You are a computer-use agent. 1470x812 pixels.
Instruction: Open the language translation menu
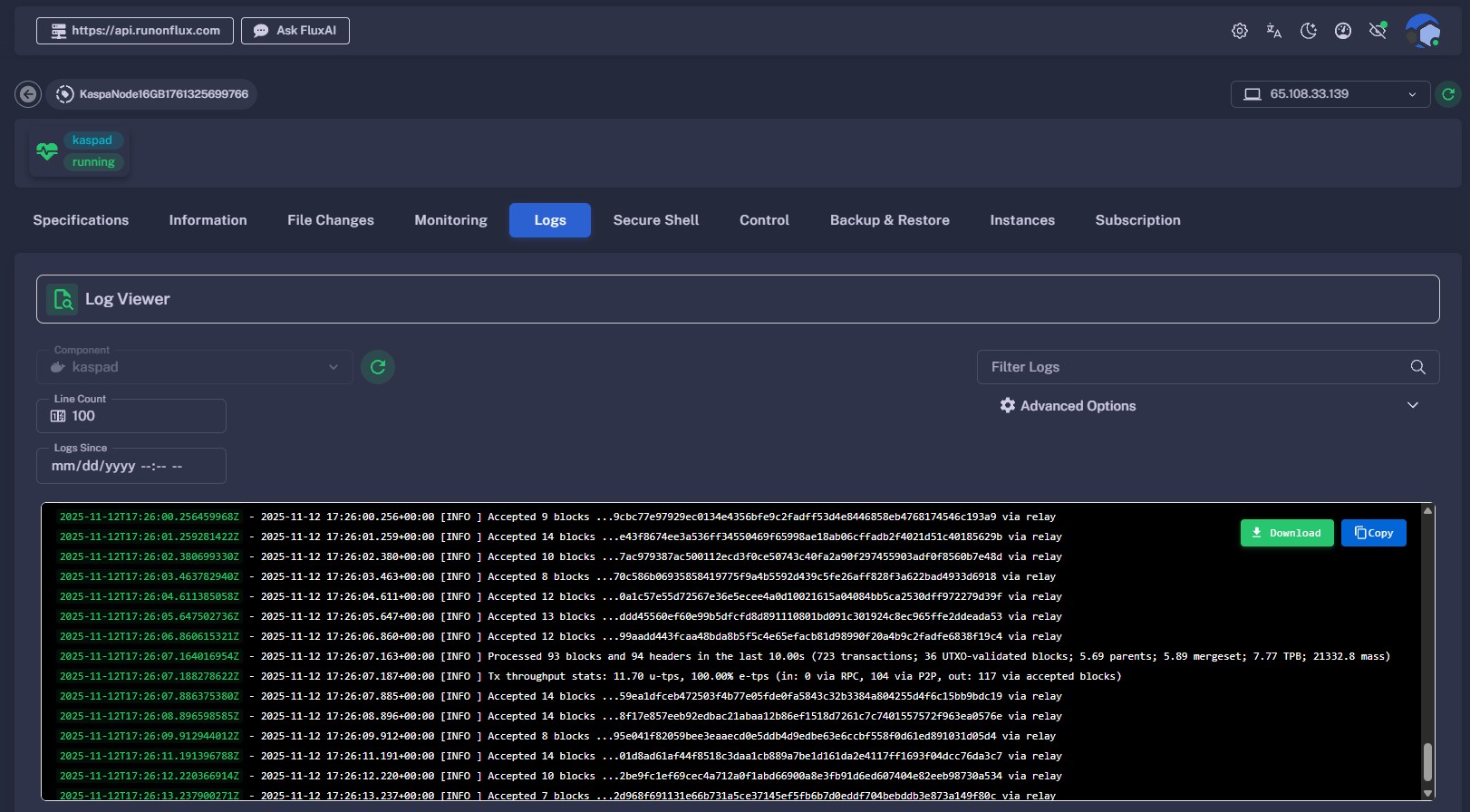pos(1273,31)
